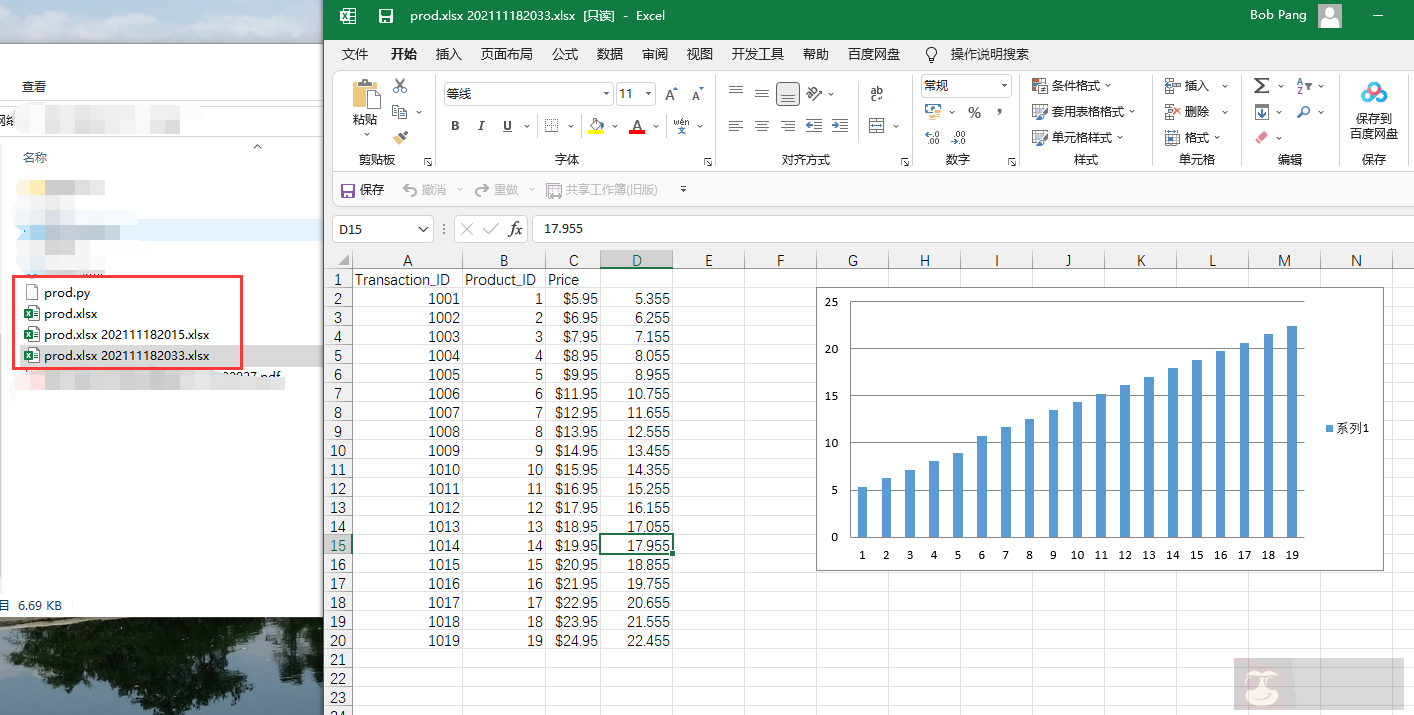Open the font color swatch dropdown
Viewport: 1414px width, 715px height.
click(x=657, y=126)
